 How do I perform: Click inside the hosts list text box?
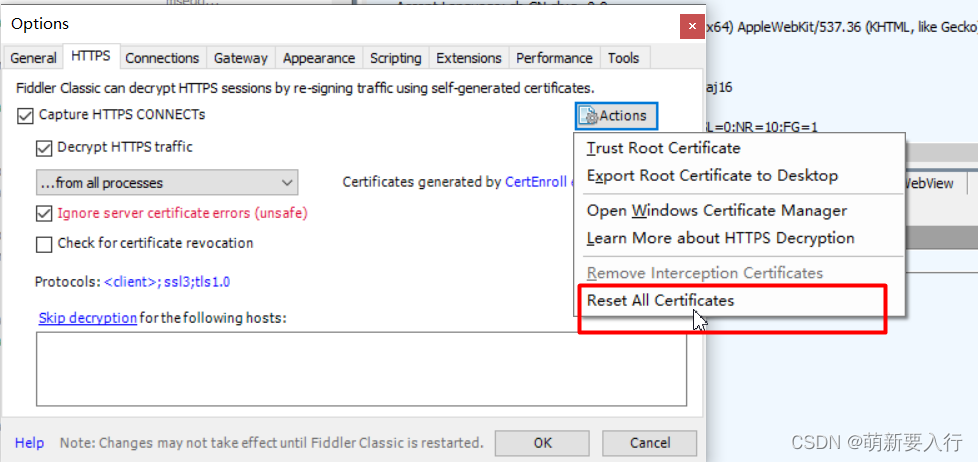pyautogui.click(x=360, y=368)
